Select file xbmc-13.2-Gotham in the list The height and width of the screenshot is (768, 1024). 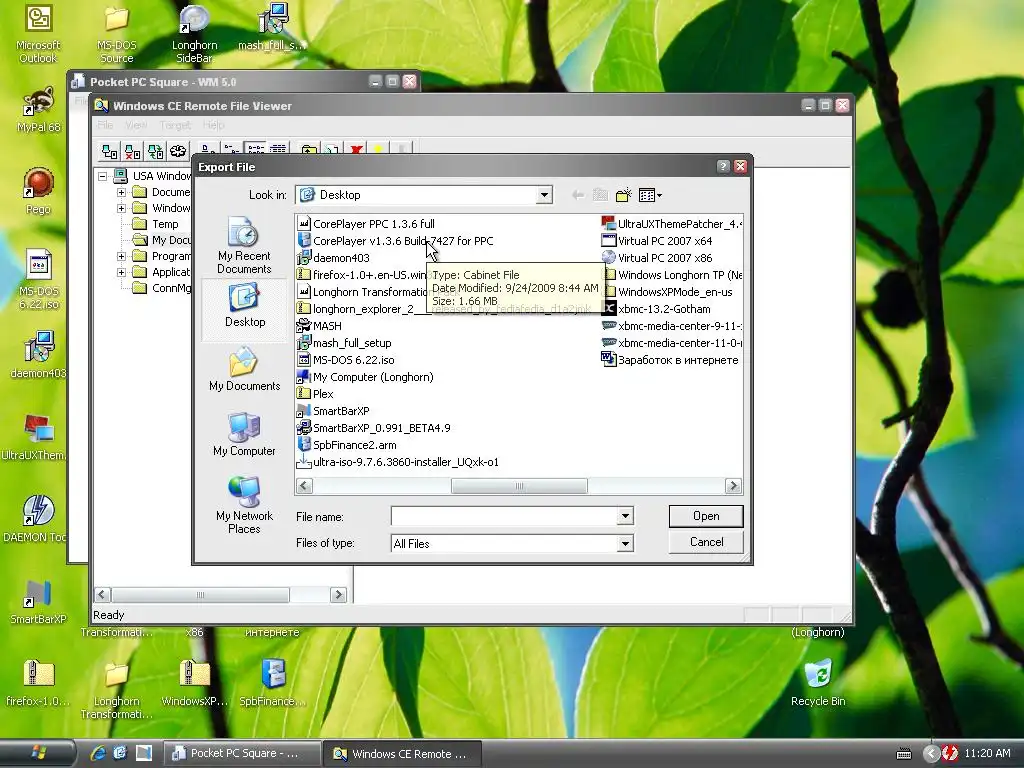point(664,309)
